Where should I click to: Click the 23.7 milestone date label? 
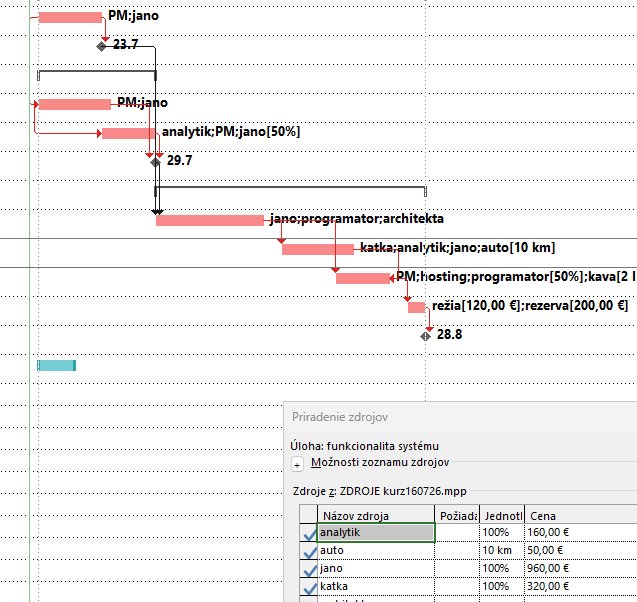[x=126, y=44]
